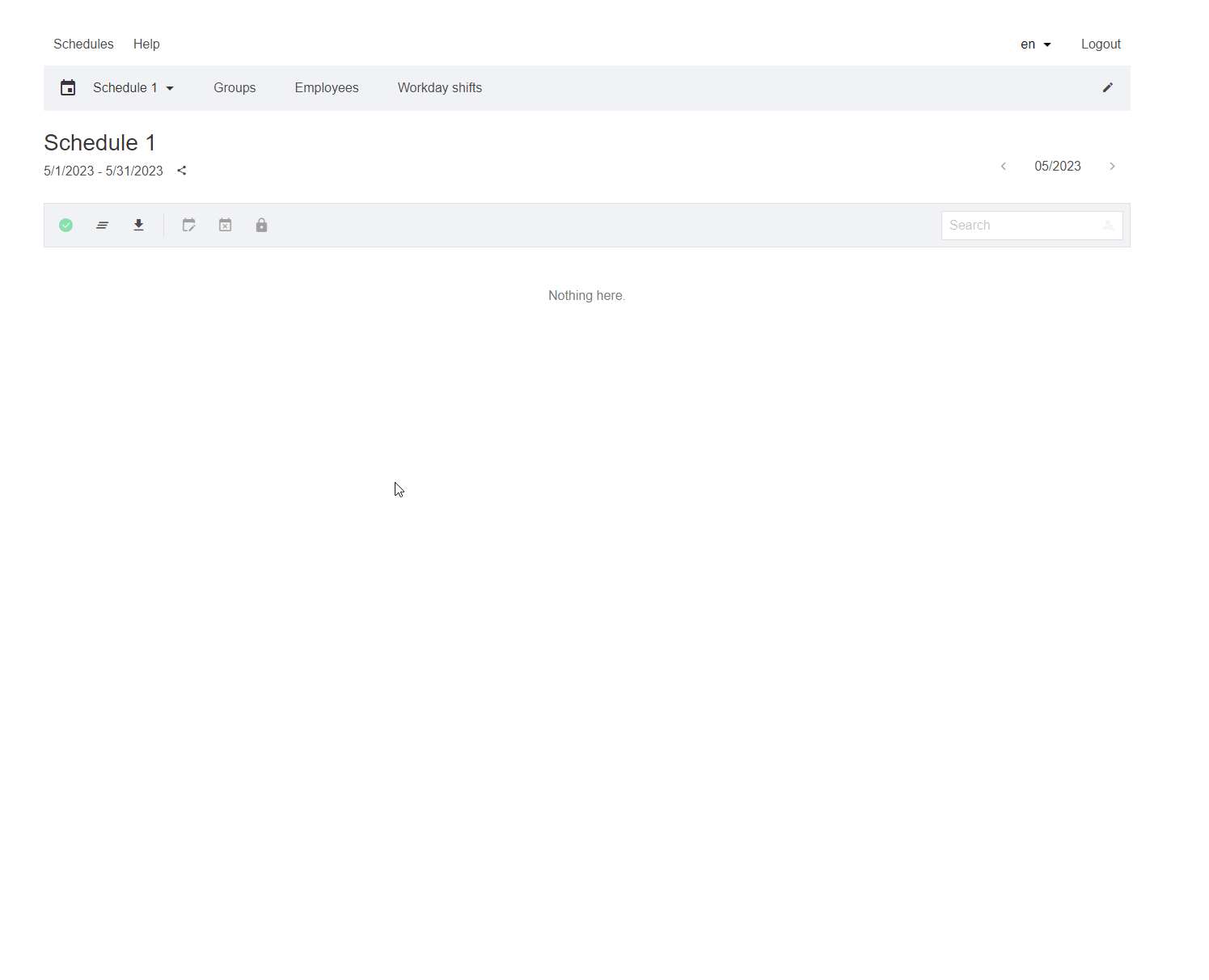Click the calendar with X icon

(x=226, y=226)
